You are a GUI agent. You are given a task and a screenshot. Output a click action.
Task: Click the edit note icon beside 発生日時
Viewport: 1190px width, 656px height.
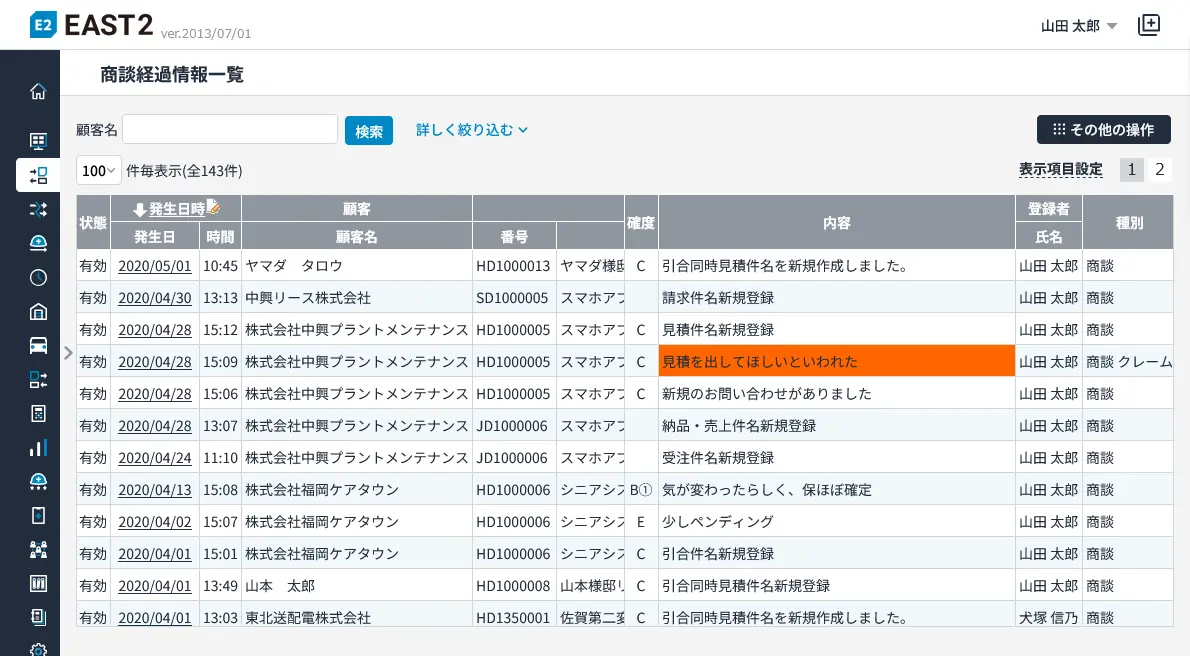[213, 208]
